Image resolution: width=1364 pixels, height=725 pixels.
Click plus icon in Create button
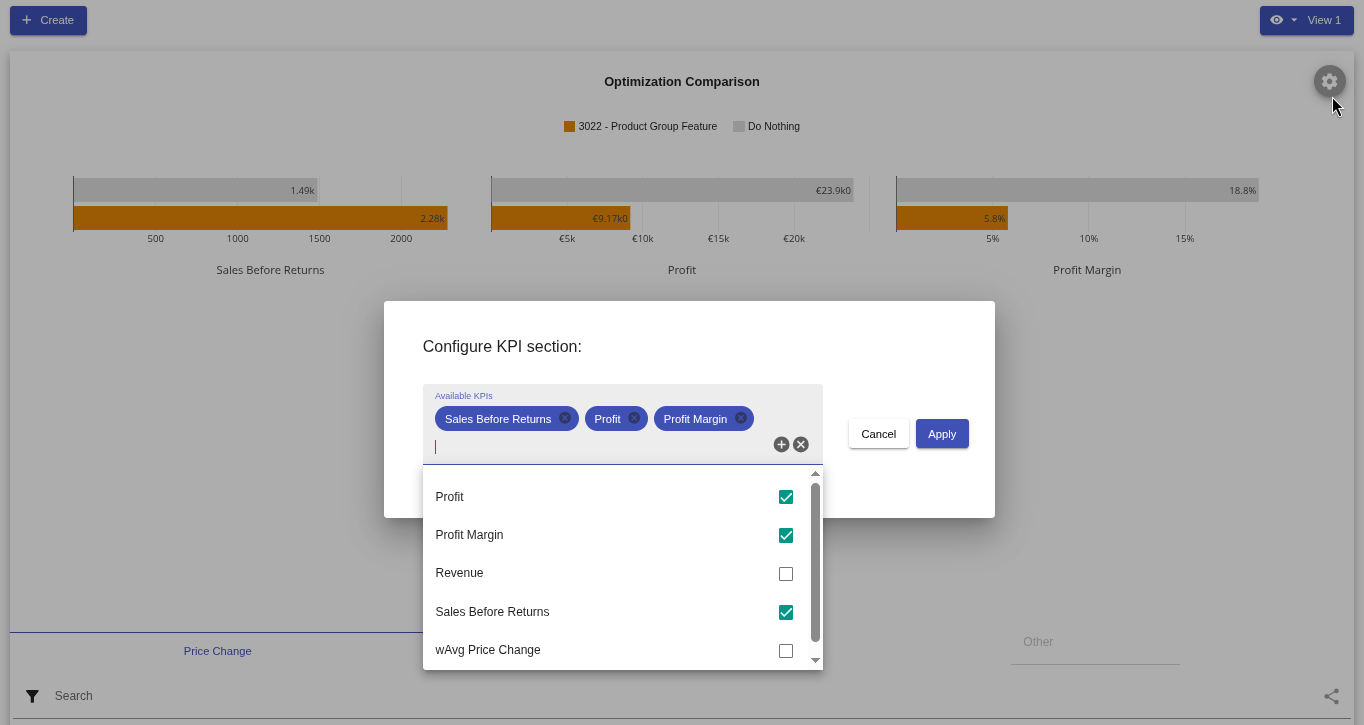tap(27, 20)
